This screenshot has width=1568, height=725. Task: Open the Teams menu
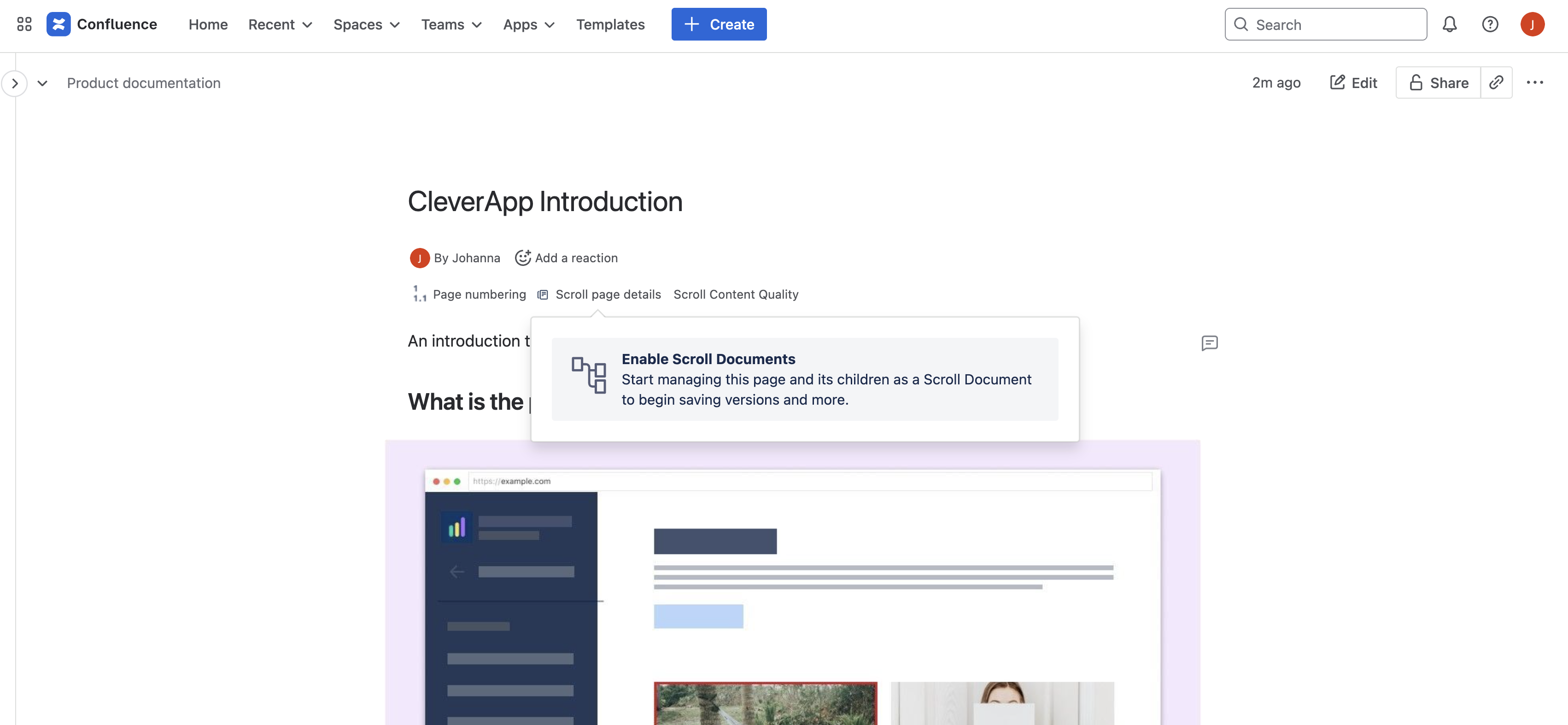tap(451, 24)
